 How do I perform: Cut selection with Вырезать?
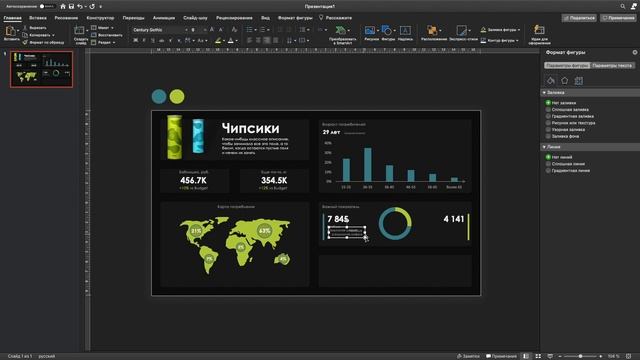[x=34, y=28]
